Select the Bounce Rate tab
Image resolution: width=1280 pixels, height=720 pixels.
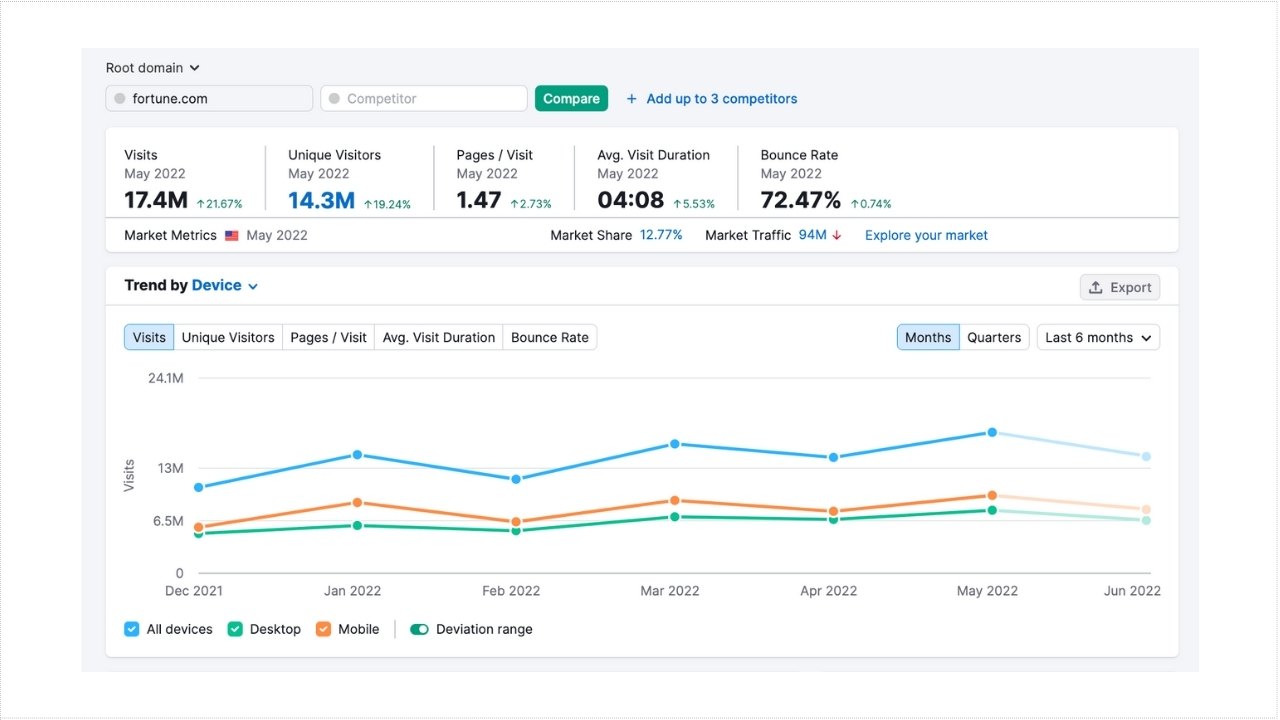point(549,337)
